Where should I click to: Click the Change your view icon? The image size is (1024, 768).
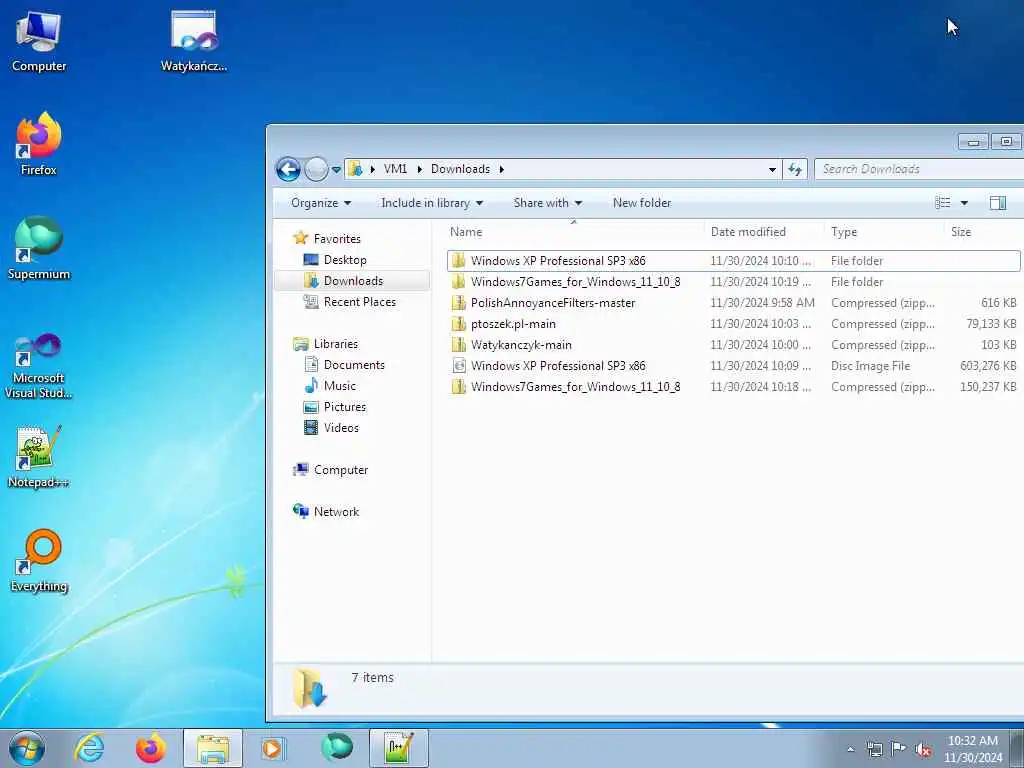[x=942, y=203]
